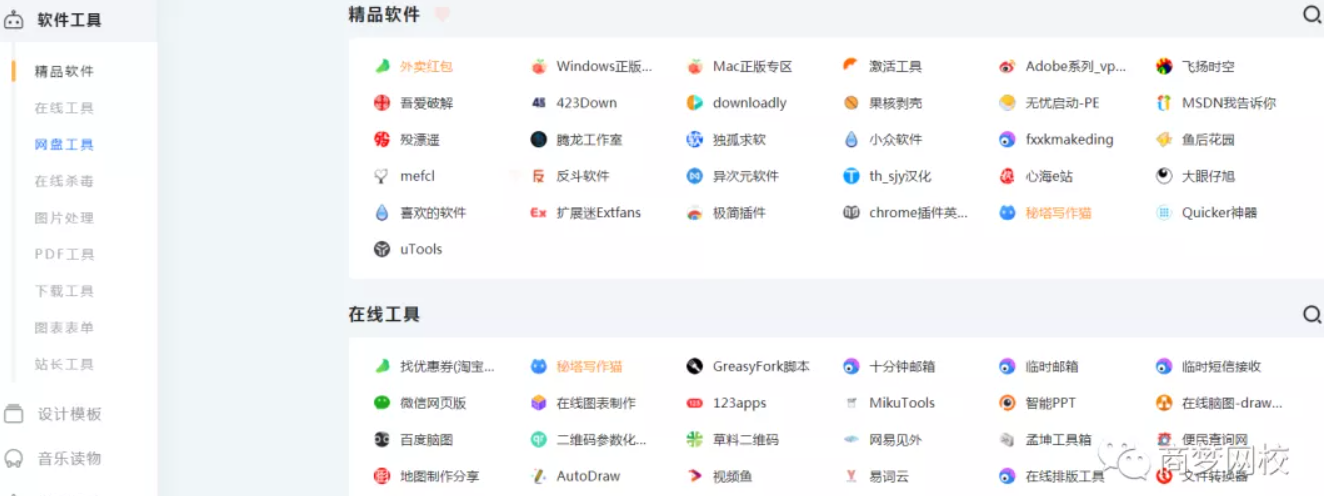Open the mefcl link

click(x=417, y=176)
